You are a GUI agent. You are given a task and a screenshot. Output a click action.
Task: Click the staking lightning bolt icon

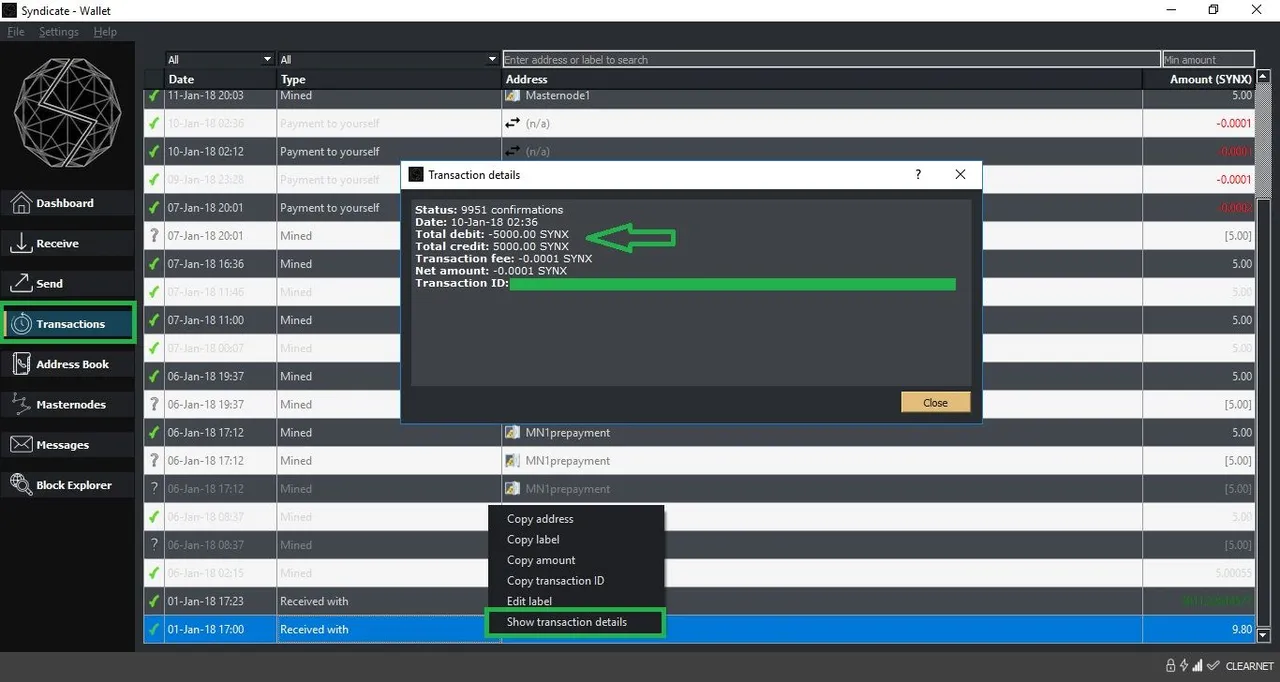tap(1183, 665)
